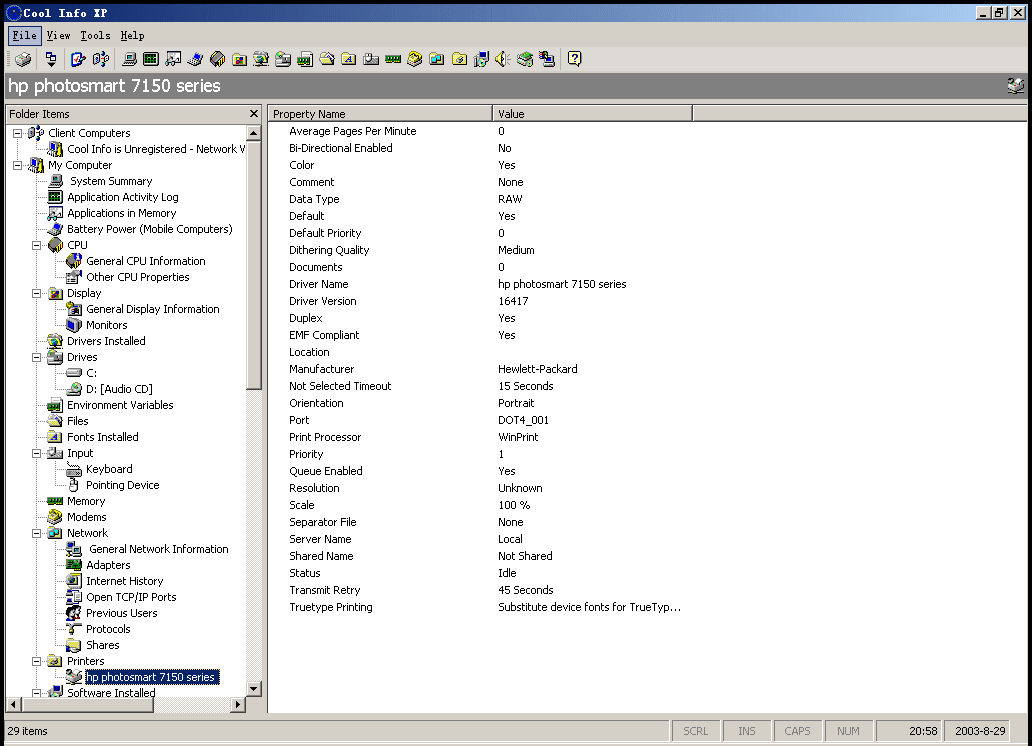The height and width of the screenshot is (746, 1032).
Task: Click the Files toolbar icon
Action: point(327,59)
